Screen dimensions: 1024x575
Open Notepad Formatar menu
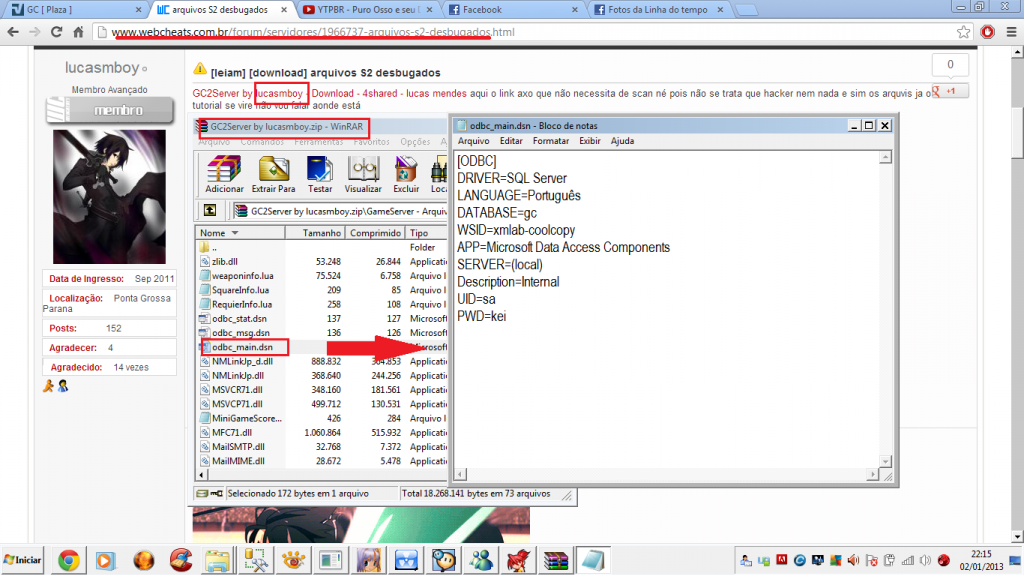[551, 140]
